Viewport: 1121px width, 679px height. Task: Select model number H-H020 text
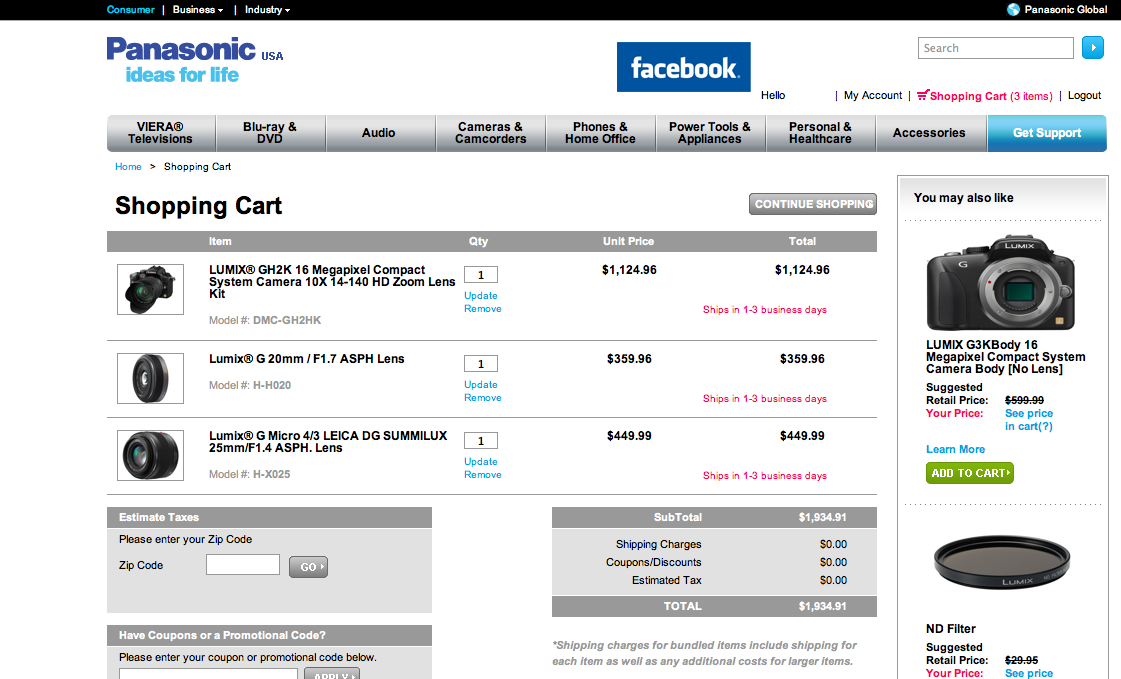(x=272, y=385)
